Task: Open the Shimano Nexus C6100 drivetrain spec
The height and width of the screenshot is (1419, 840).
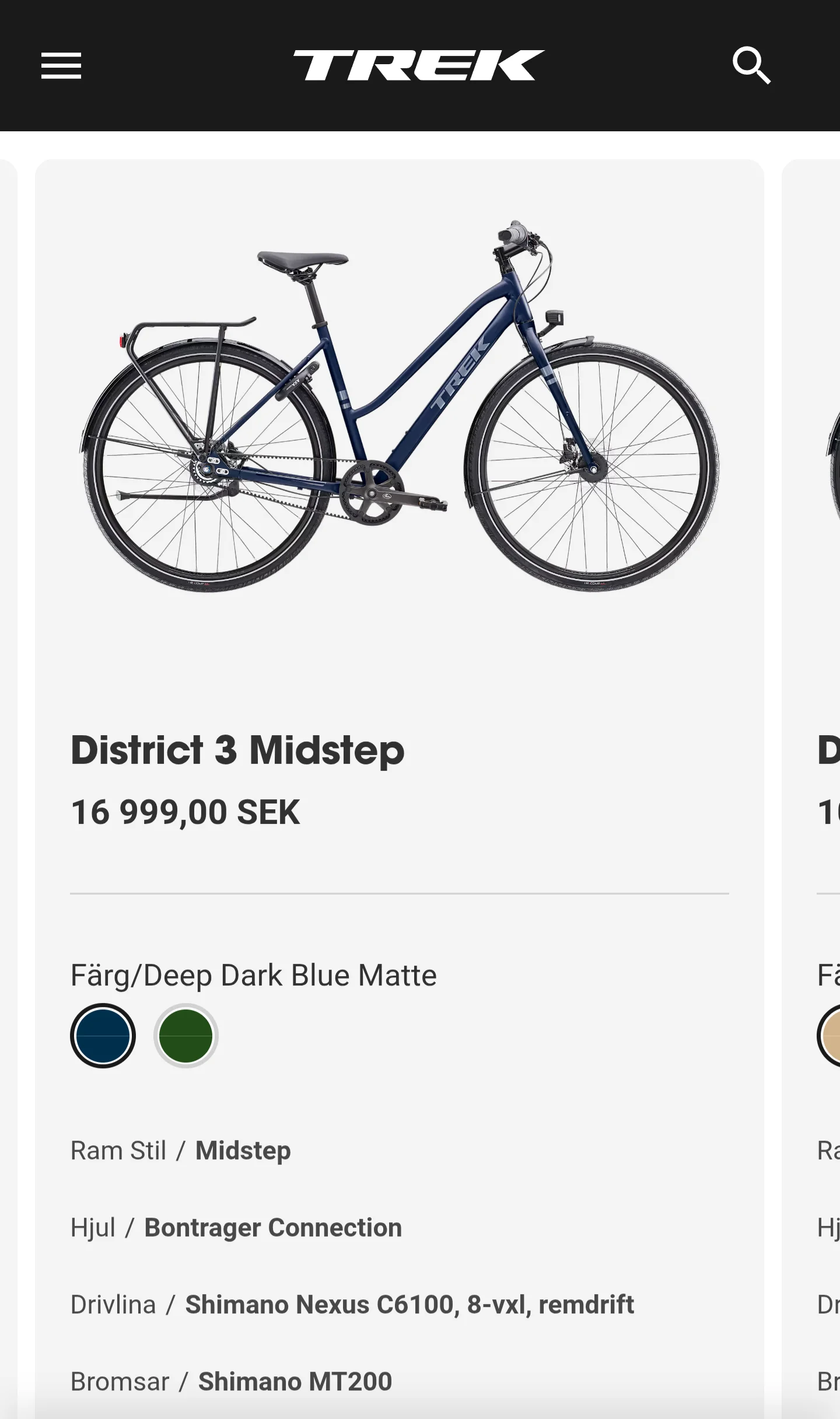Action: pos(408,1303)
